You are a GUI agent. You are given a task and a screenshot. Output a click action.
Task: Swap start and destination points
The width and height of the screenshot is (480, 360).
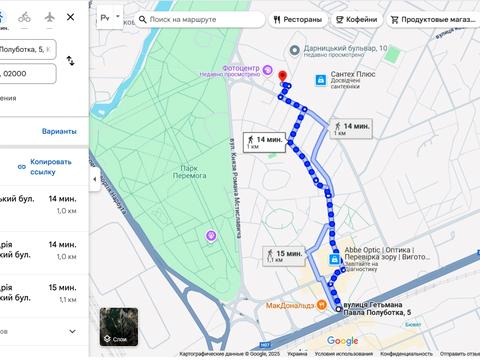[x=71, y=61]
